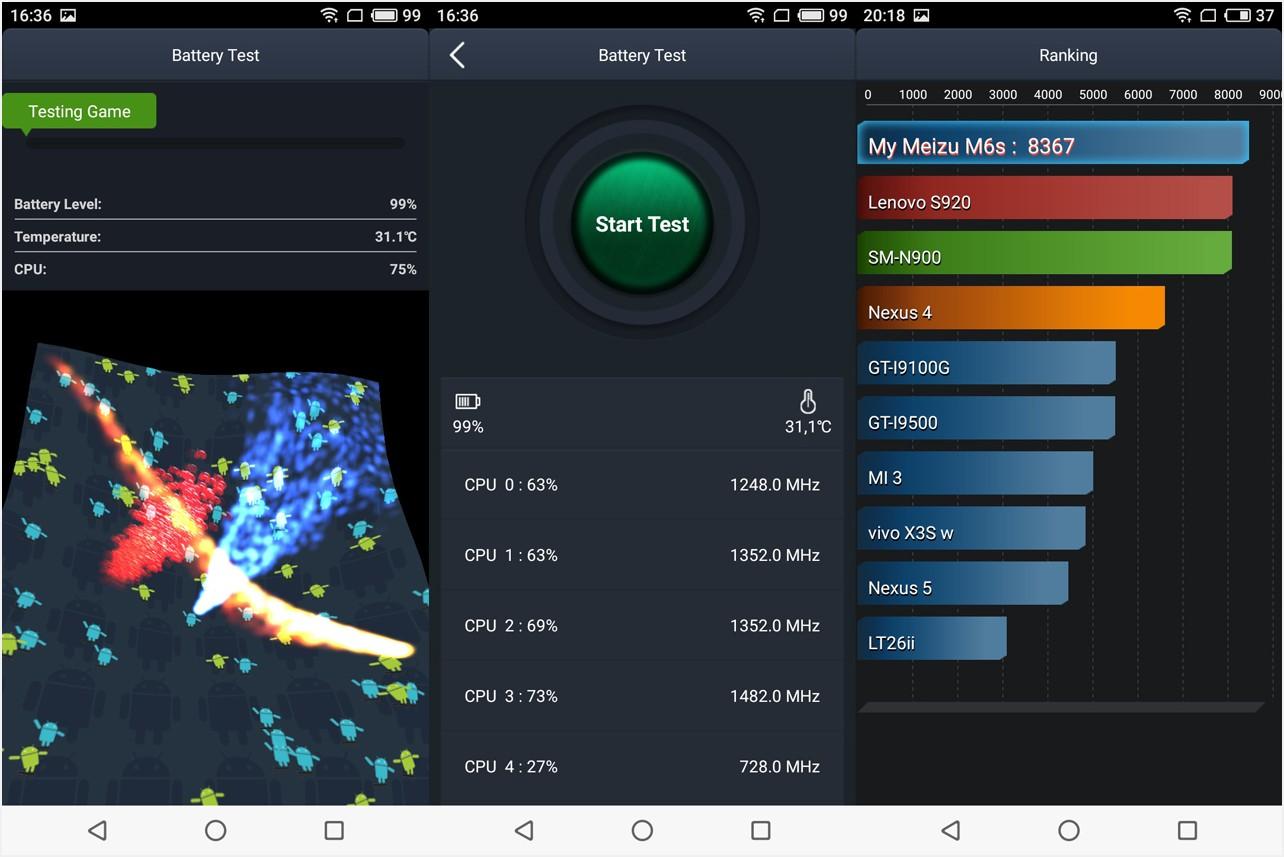Screen dimensions: 1284x857
Task: Open recent apps square in right screen
Action: click(1187, 830)
